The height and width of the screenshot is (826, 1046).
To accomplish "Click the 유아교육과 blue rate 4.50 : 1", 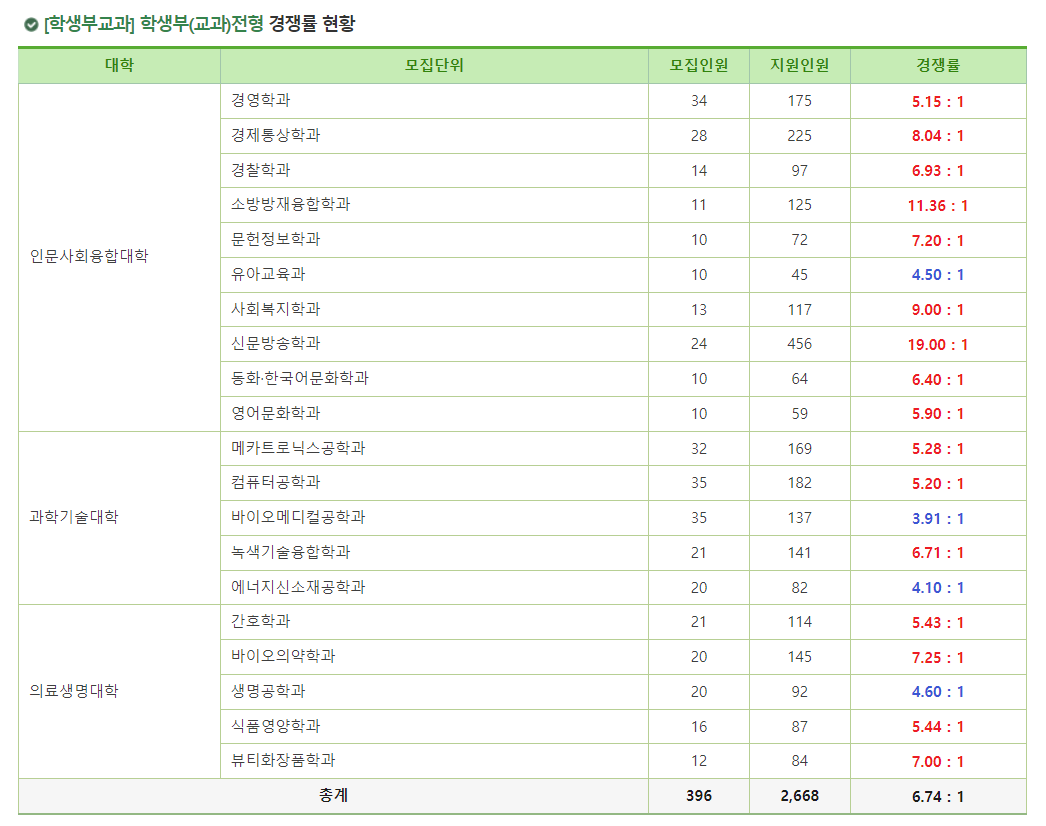I will tap(938, 274).
